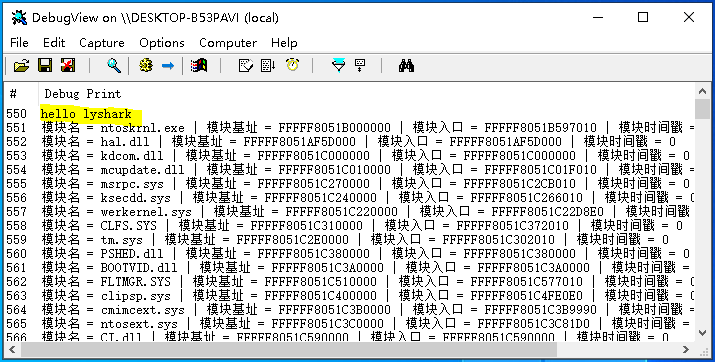Open the Options menu
The height and width of the screenshot is (362, 715).
click(x=162, y=43)
